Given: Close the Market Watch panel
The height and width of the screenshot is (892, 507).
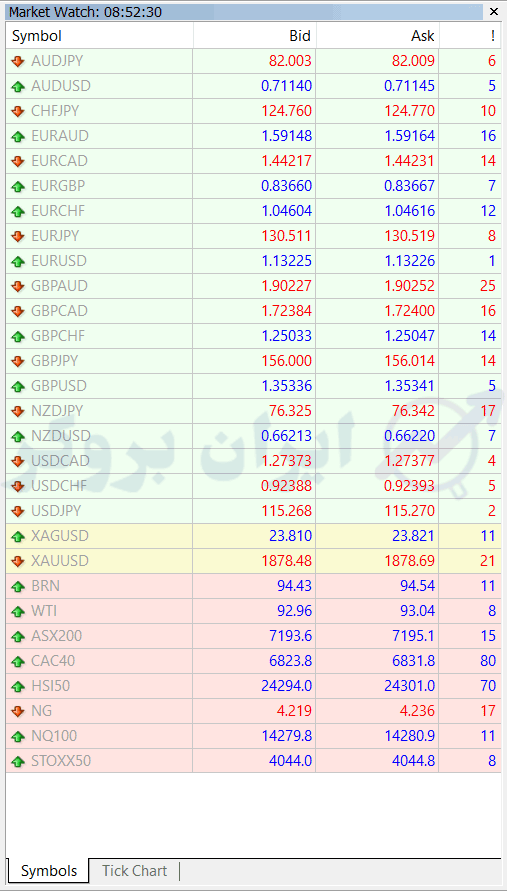Looking at the screenshot, I should [493, 12].
